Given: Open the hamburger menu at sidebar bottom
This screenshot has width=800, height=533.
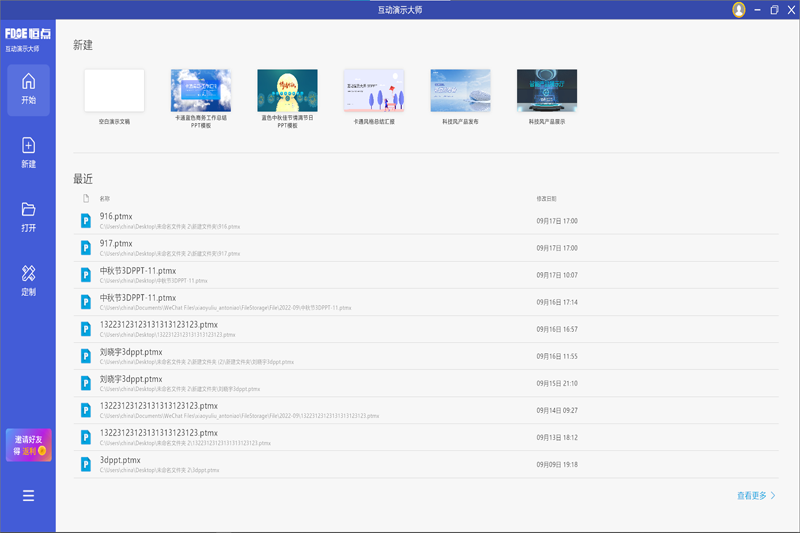Looking at the screenshot, I should click(x=28, y=496).
